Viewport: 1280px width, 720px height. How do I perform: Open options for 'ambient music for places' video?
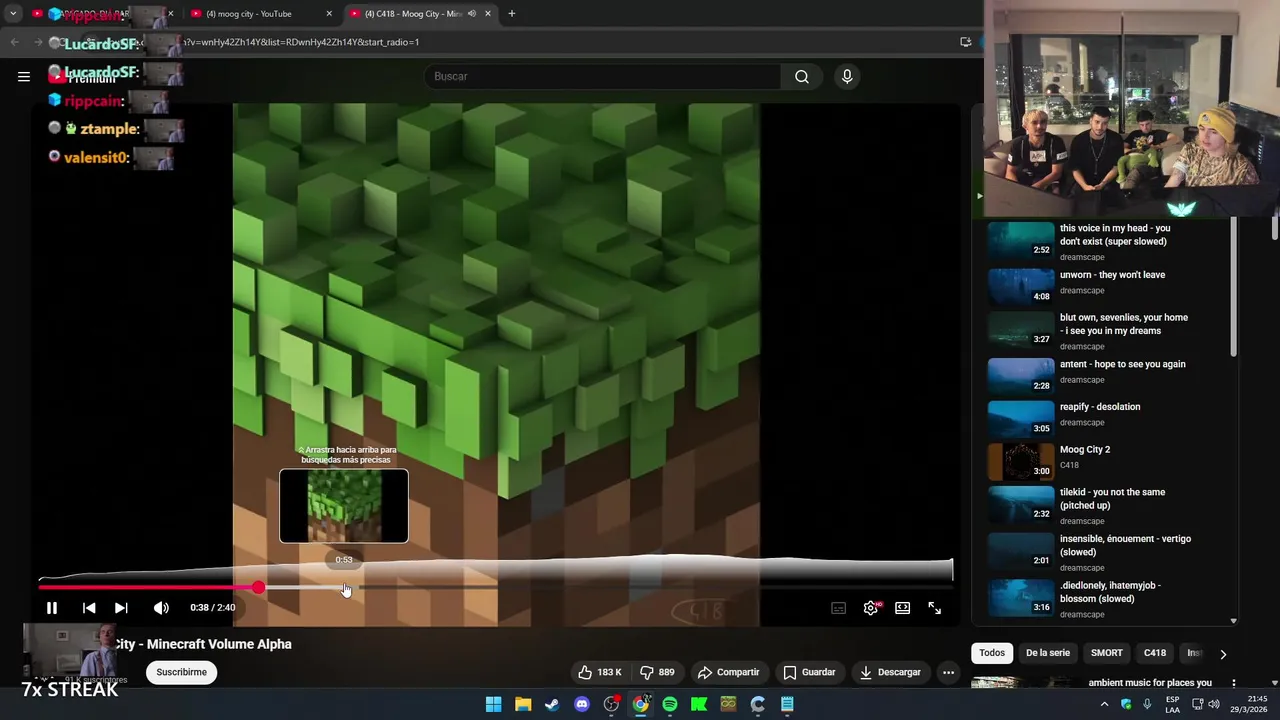click(1234, 683)
